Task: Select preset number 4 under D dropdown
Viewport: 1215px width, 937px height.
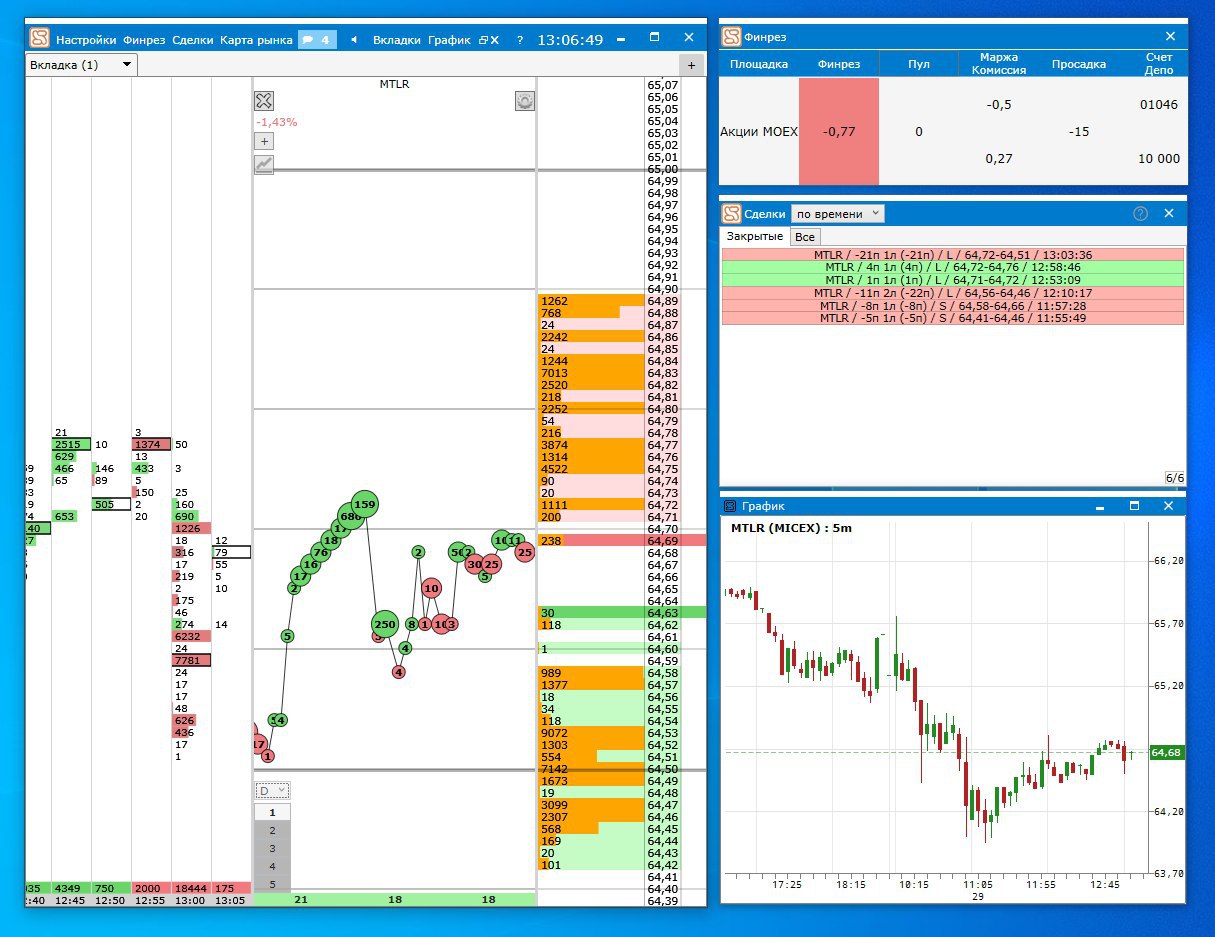Action: [x=272, y=867]
